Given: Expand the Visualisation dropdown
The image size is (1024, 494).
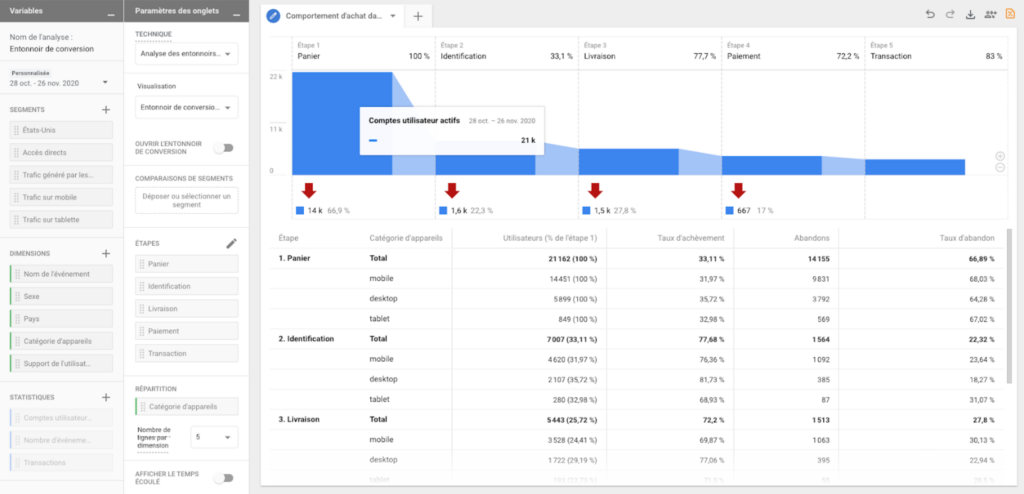Looking at the screenshot, I should coord(185,107).
